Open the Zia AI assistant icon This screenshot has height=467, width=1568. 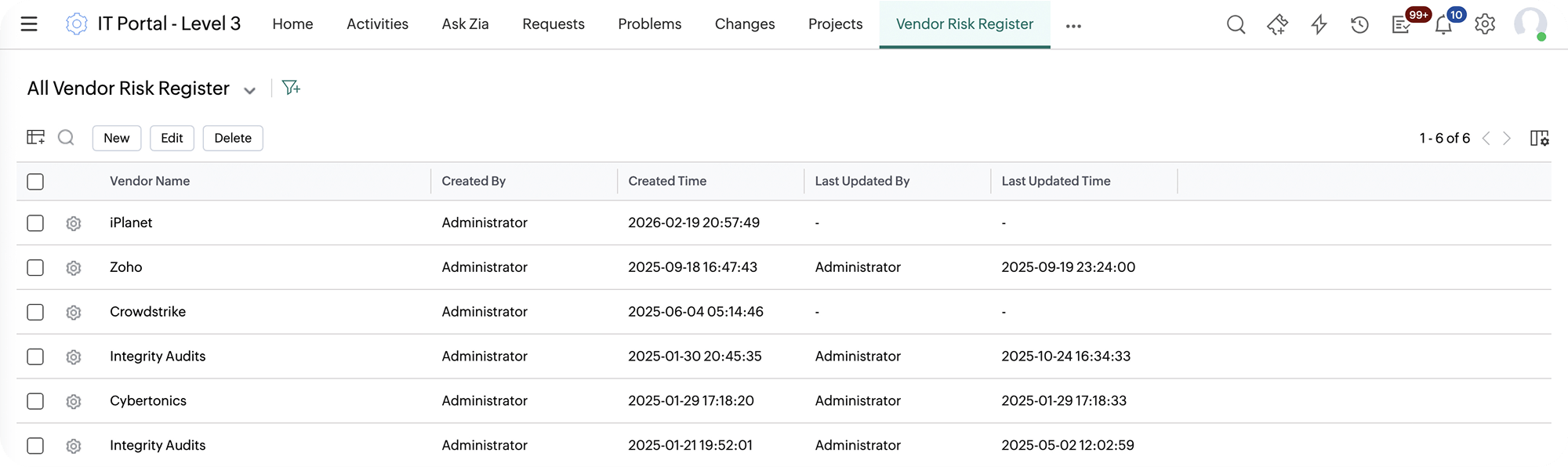pyautogui.click(x=1277, y=25)
